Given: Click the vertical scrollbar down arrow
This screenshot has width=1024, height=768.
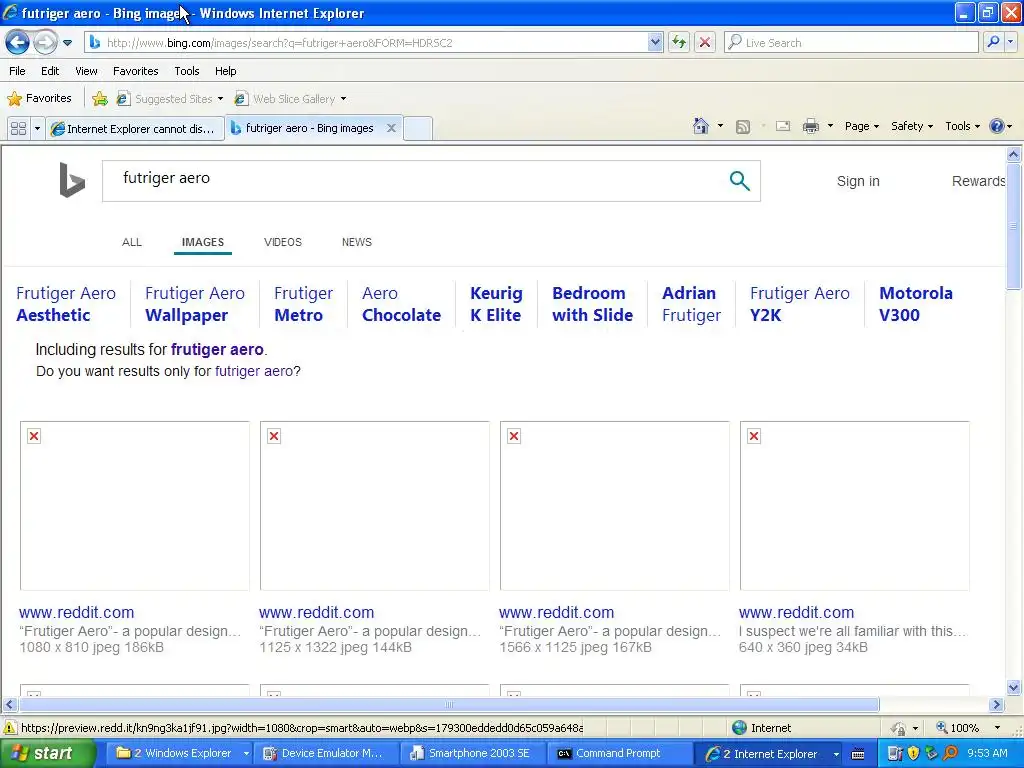Looking at the screenshot, I should (x=1014, y=687).
